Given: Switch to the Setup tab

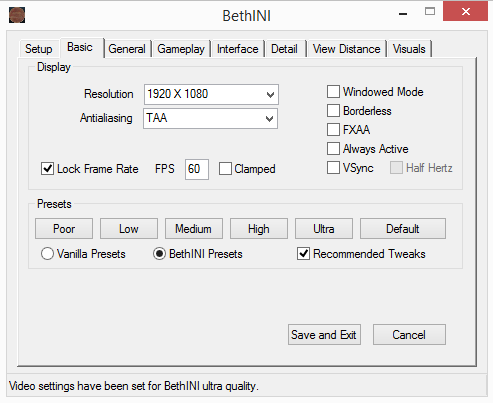Looking at the screenshot, I should (39, 49).
